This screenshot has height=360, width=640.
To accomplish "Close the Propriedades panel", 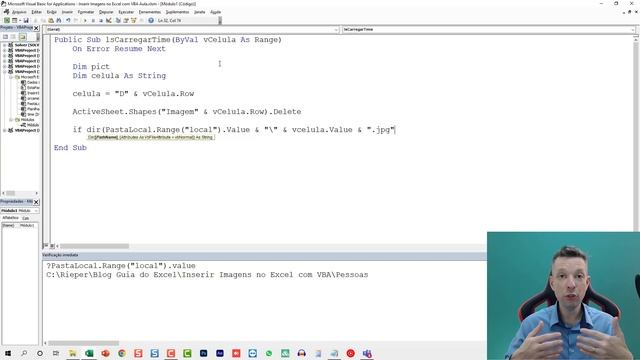I will point(36,202).
